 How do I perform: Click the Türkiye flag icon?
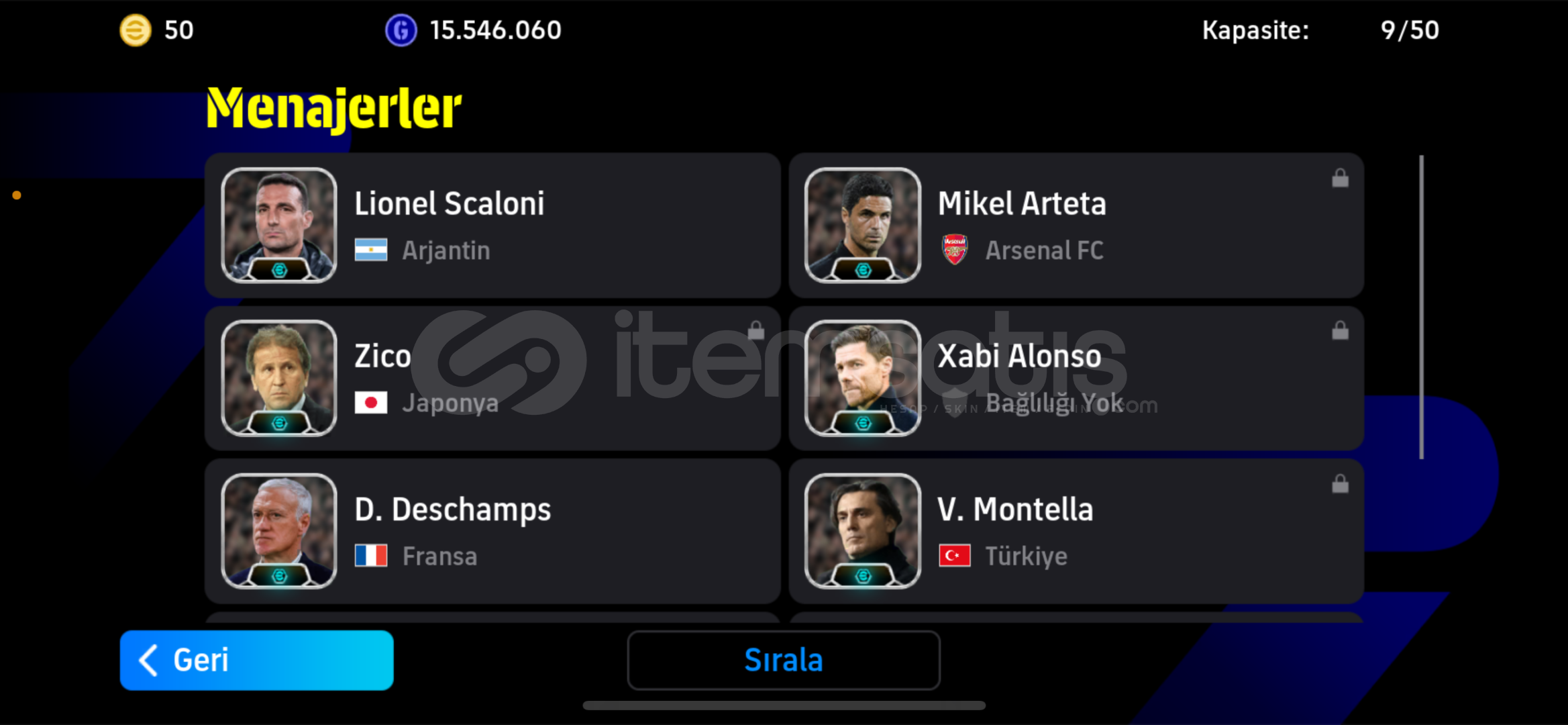click(x=955, y=556)
